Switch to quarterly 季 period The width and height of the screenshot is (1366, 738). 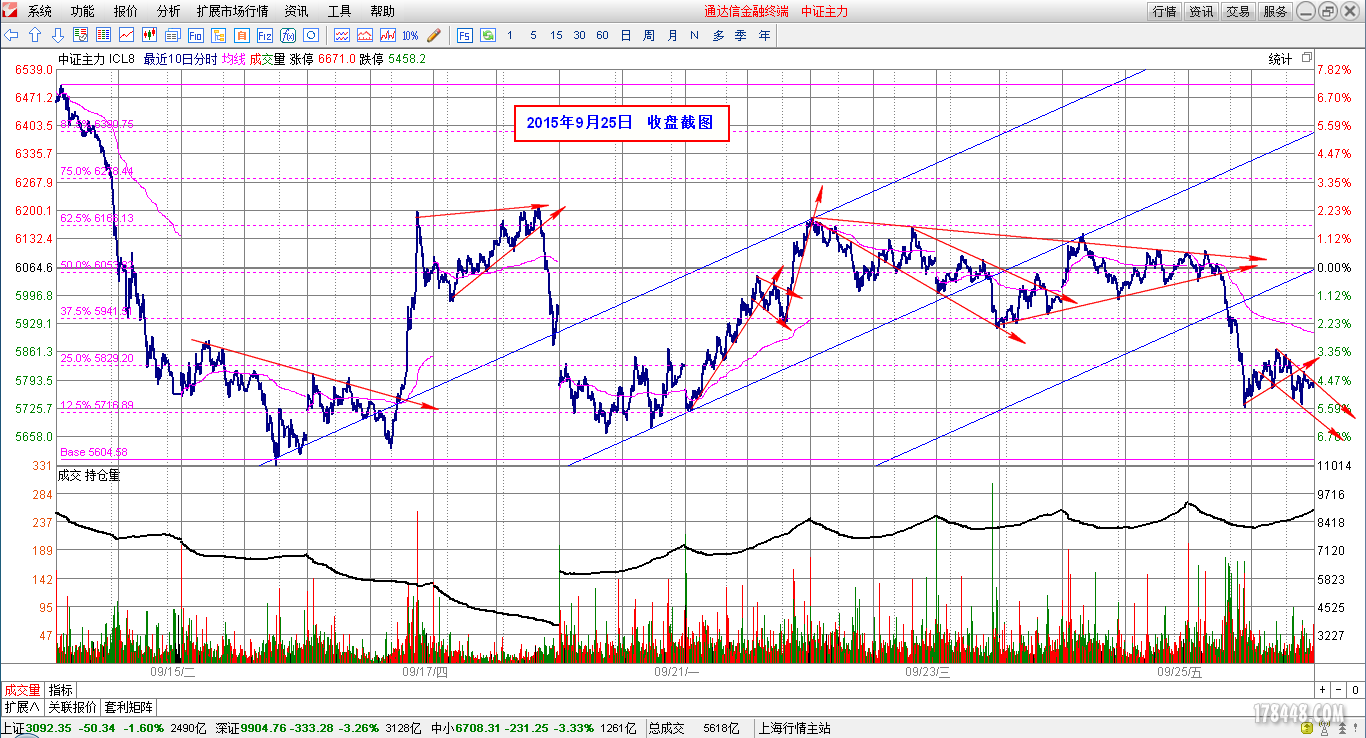pyautogui.click(x=741, y=35)
